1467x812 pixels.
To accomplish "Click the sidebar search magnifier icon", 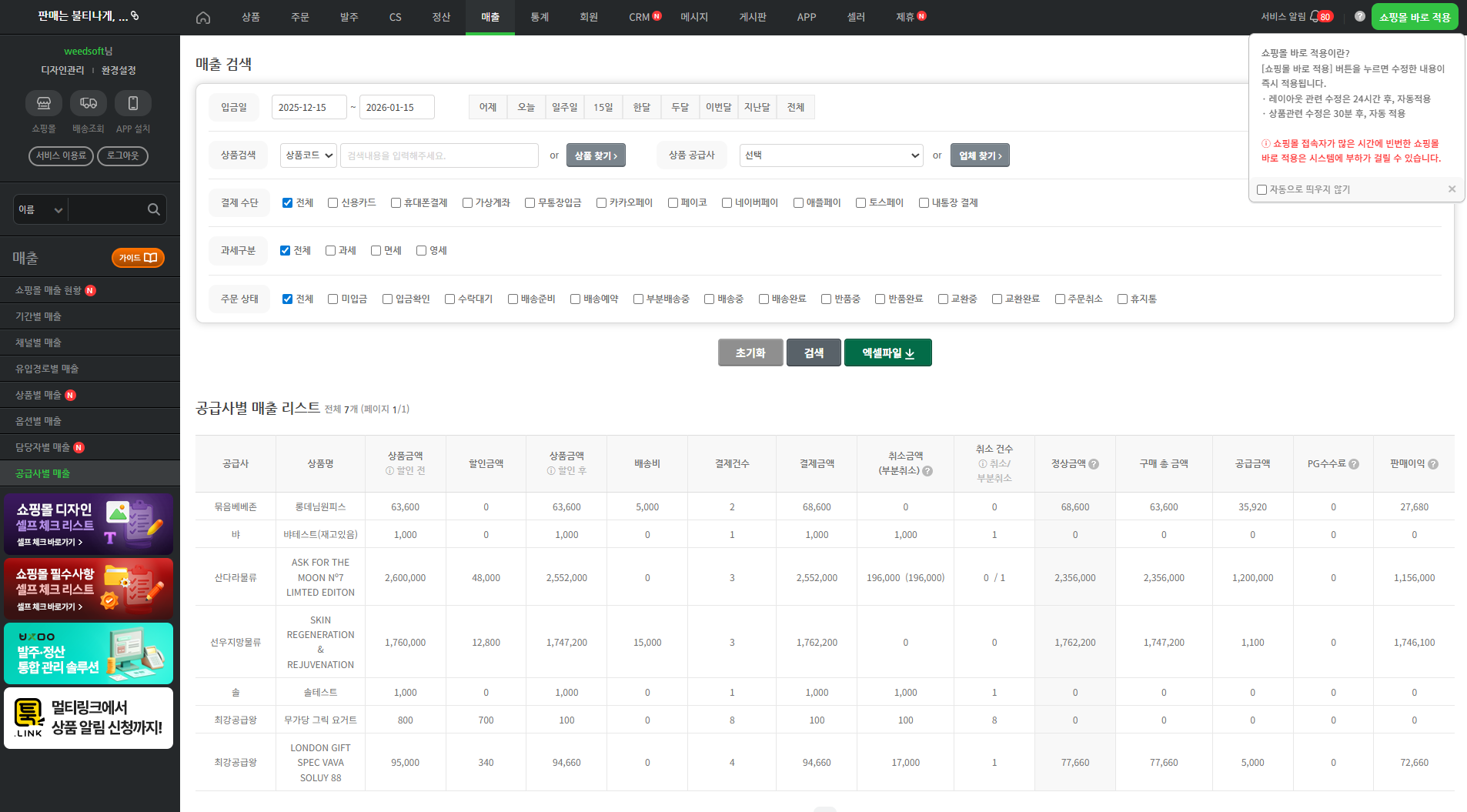I will [154, 209].
